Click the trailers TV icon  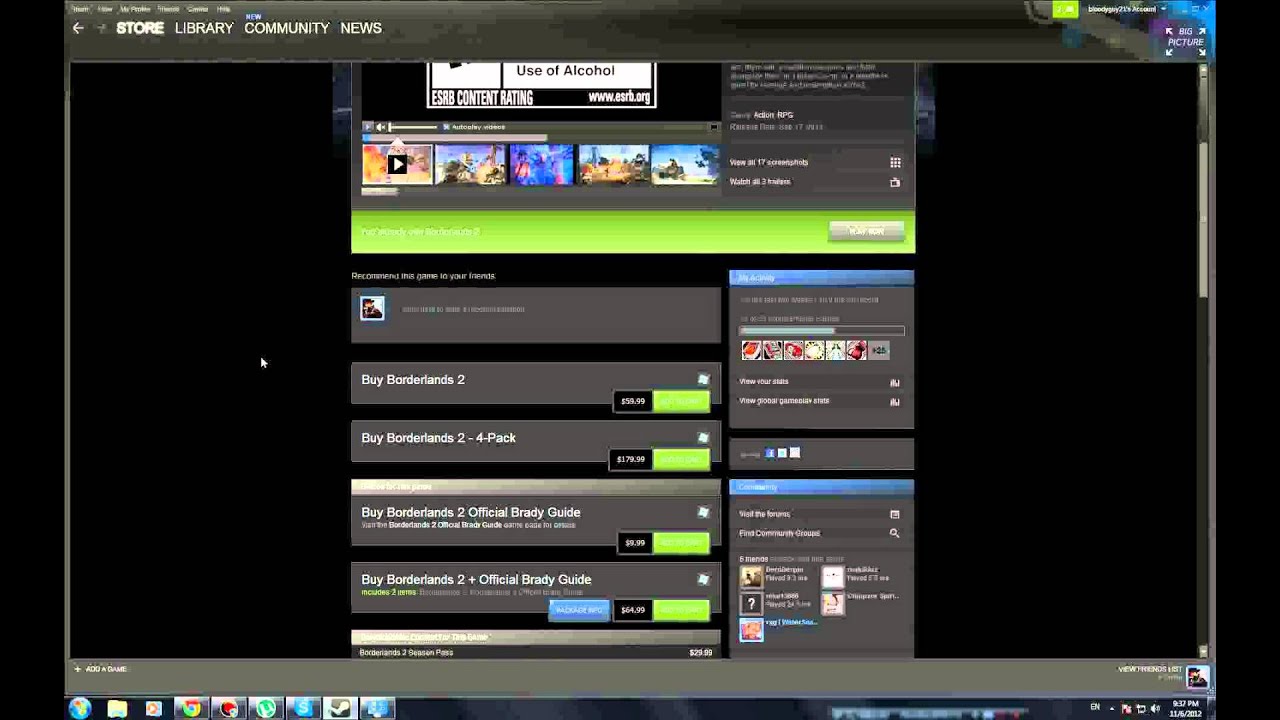[x=895, y=182]
